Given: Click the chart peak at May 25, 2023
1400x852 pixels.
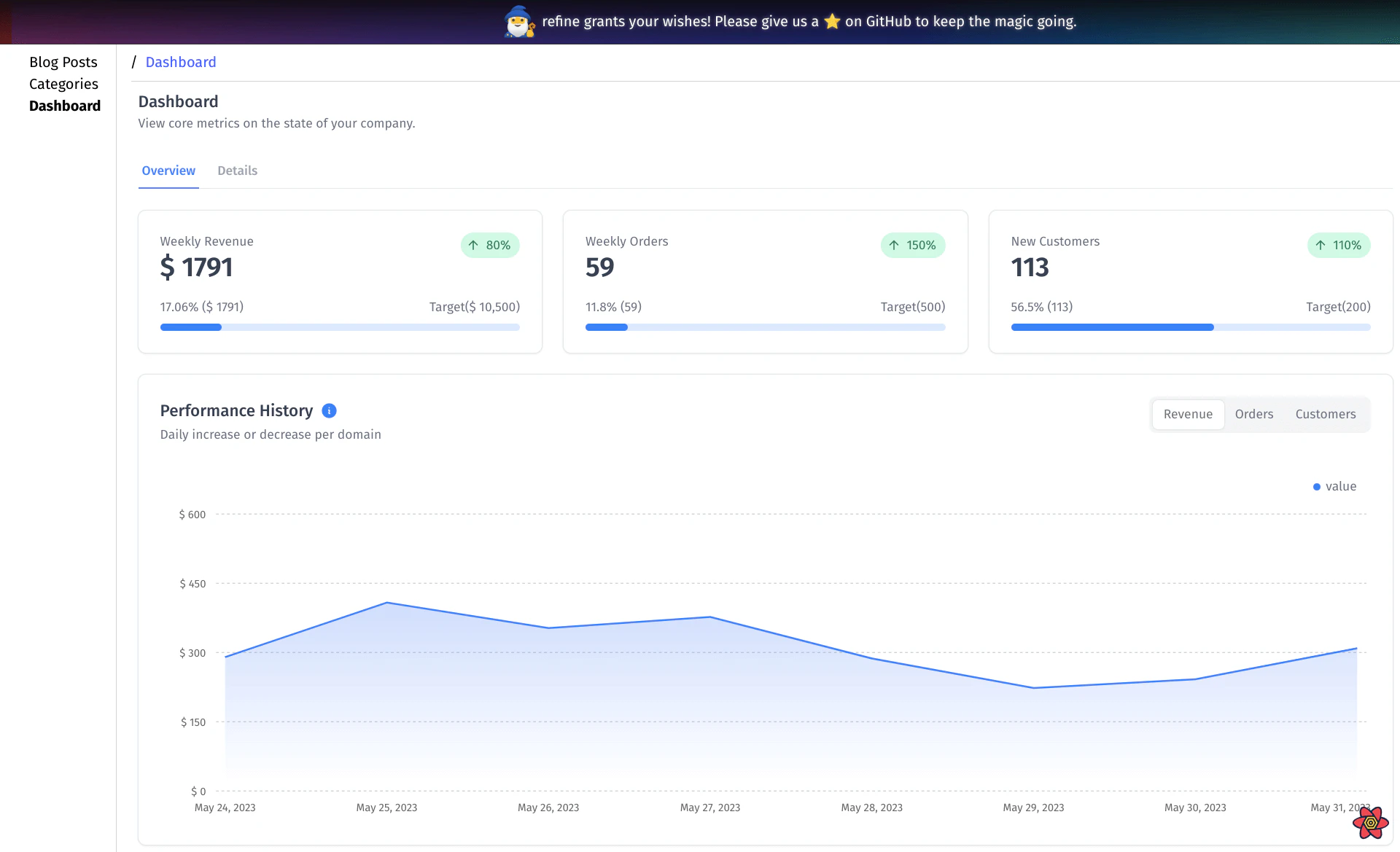Looking at the screenshot, I should coord(386,603).
